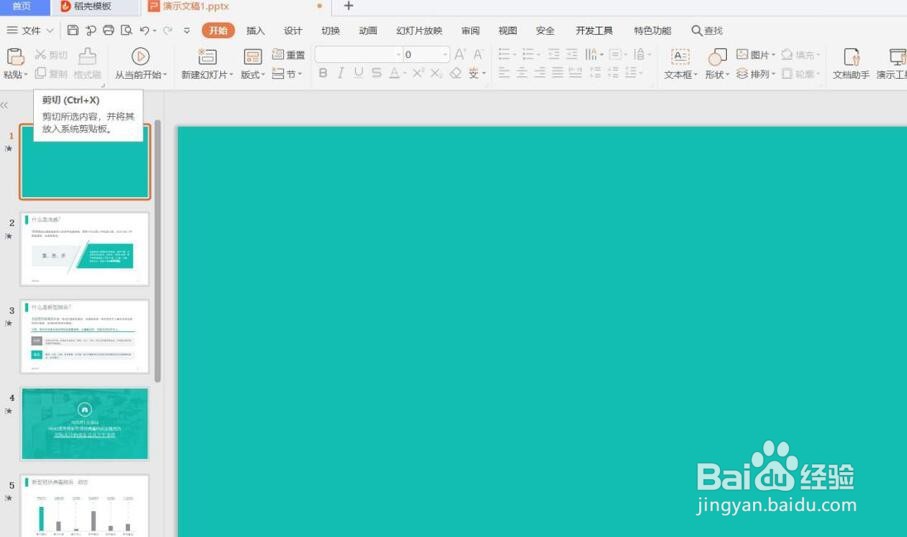907x537 pixels.
Task: Toggle Align Left paragraph alignment
Action: pos(504,73)
